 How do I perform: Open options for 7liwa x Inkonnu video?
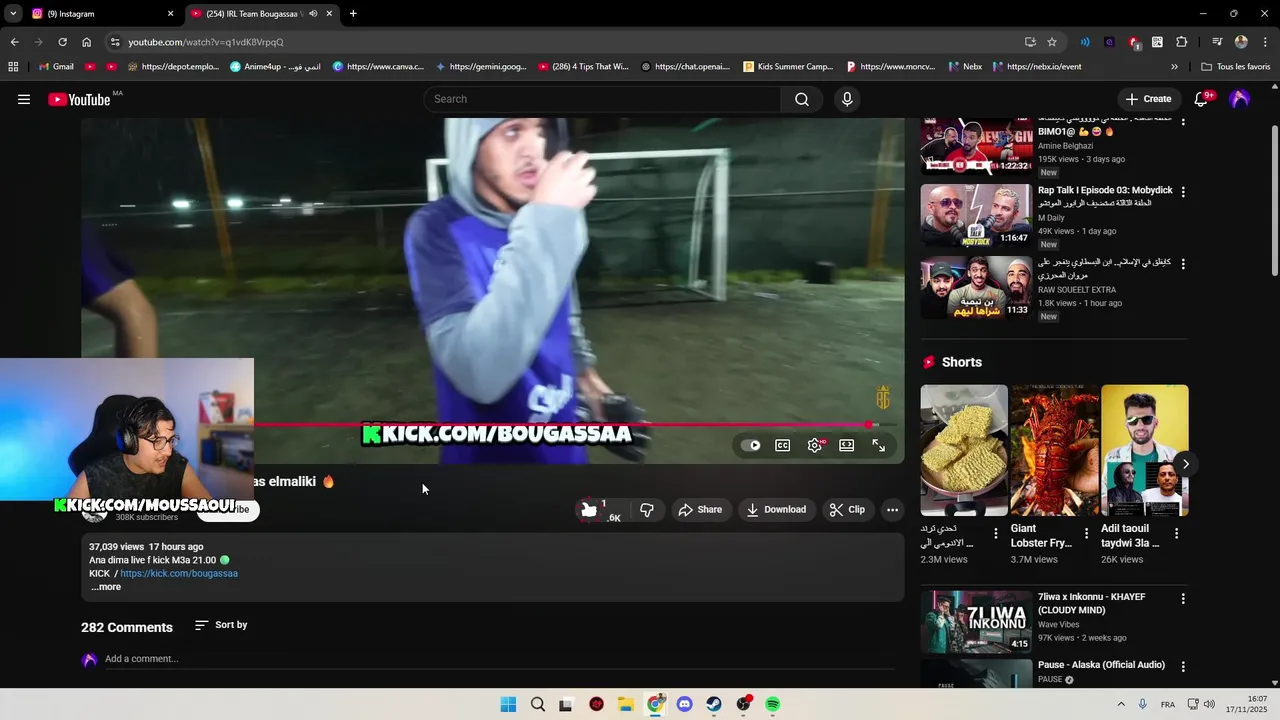point(1183,599)
